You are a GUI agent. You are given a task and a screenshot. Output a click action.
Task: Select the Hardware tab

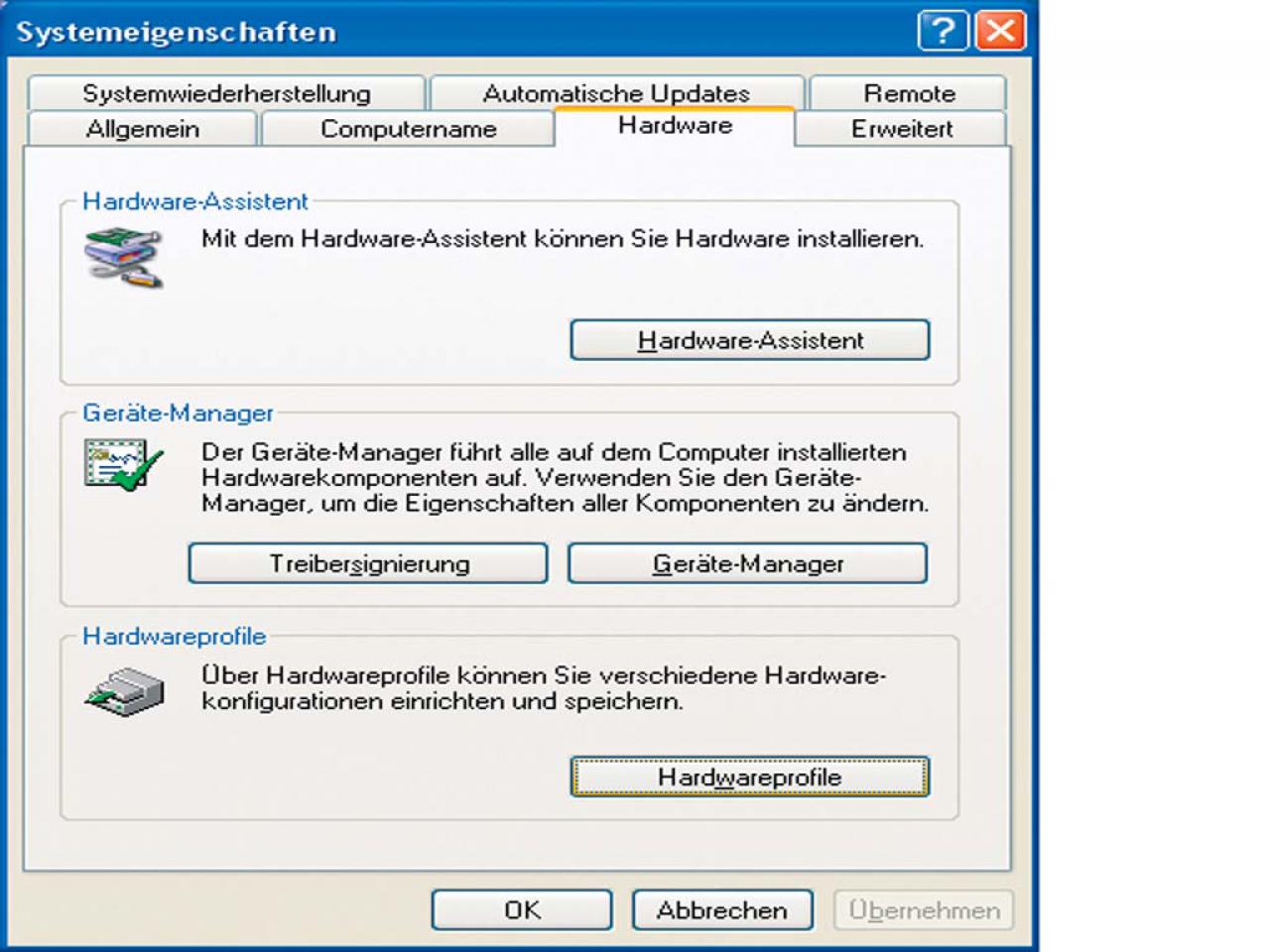pos(675,126)
